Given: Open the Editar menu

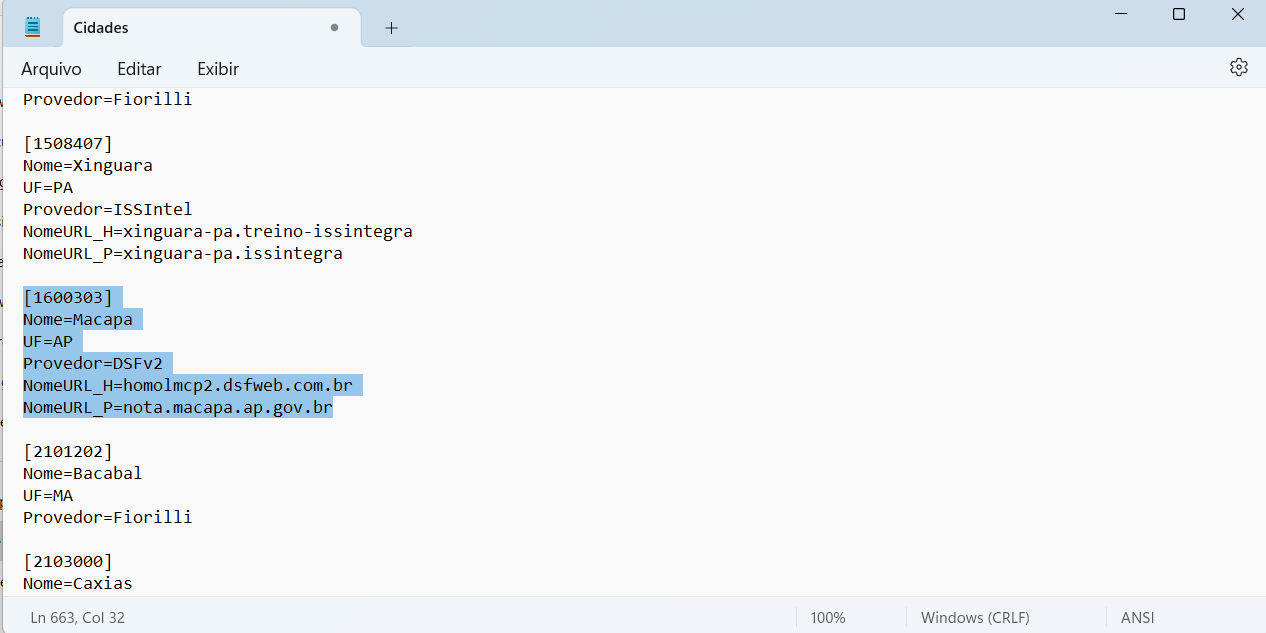Looking at the screenshot, I should coord(139,69).
